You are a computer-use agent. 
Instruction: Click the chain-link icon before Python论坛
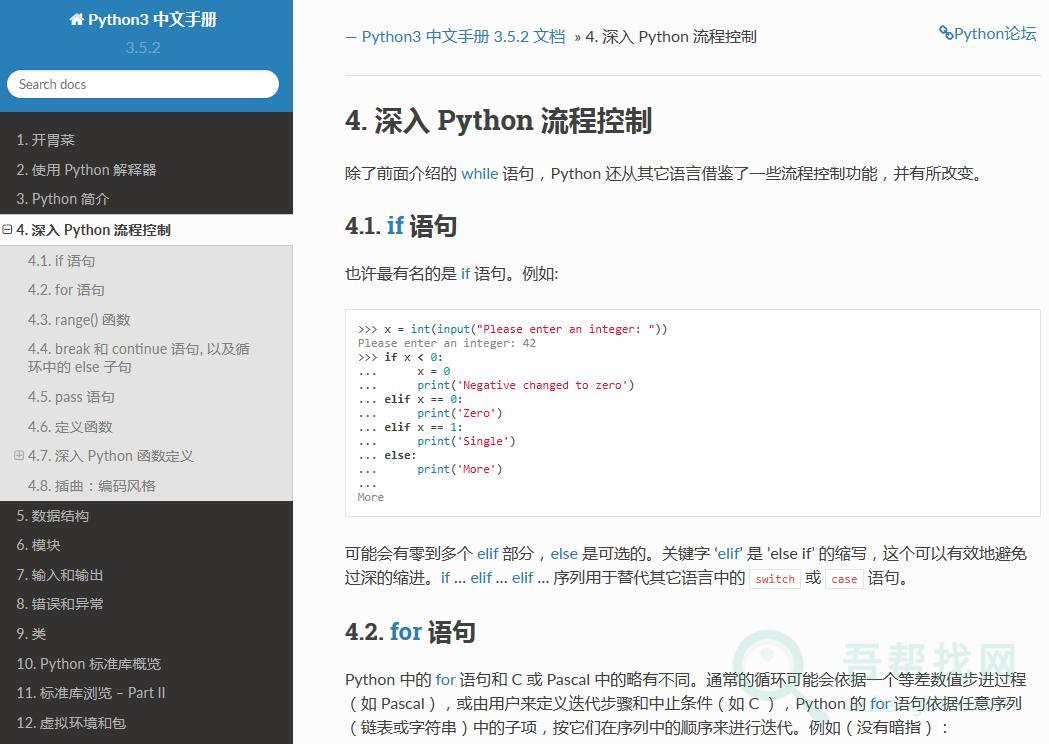[945, 33]
